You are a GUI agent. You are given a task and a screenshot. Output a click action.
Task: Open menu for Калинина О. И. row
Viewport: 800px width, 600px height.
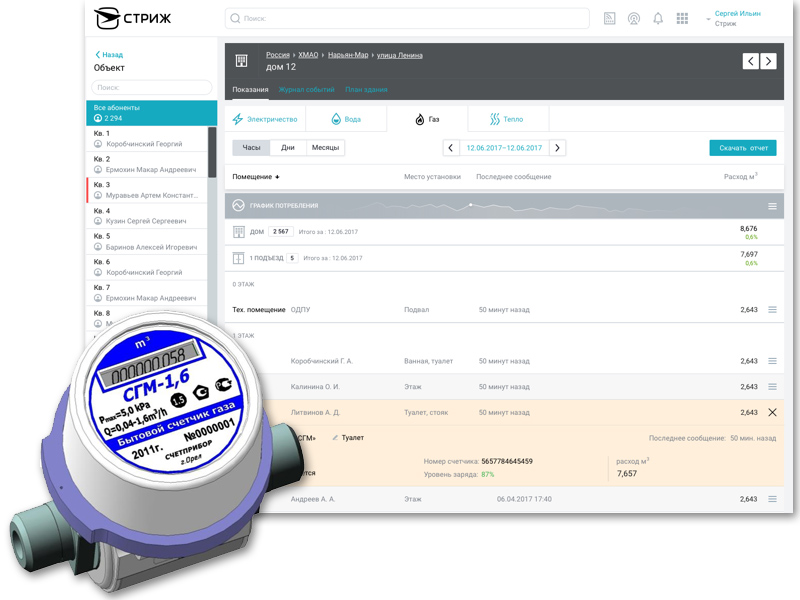(x=772, y=387)
